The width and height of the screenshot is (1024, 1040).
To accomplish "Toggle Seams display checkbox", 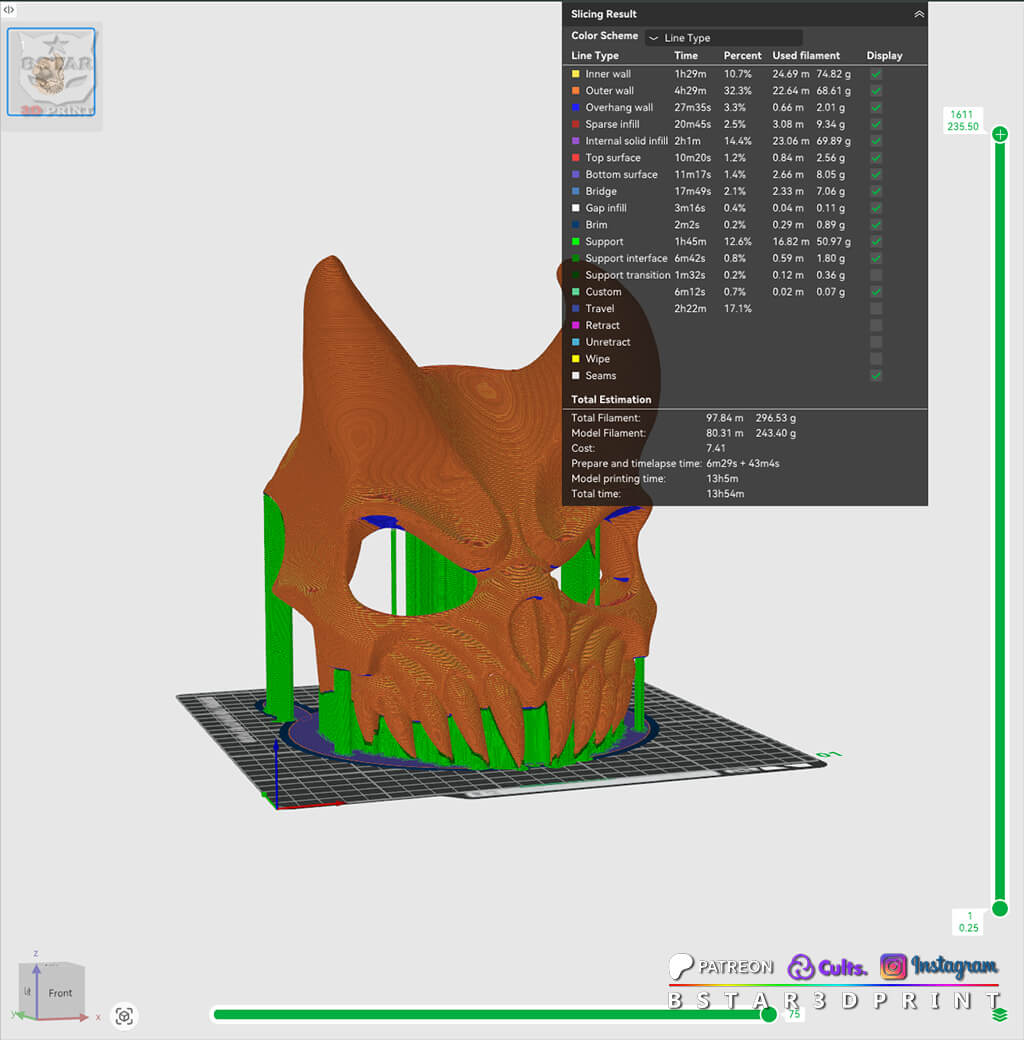I will pos(876,375).
